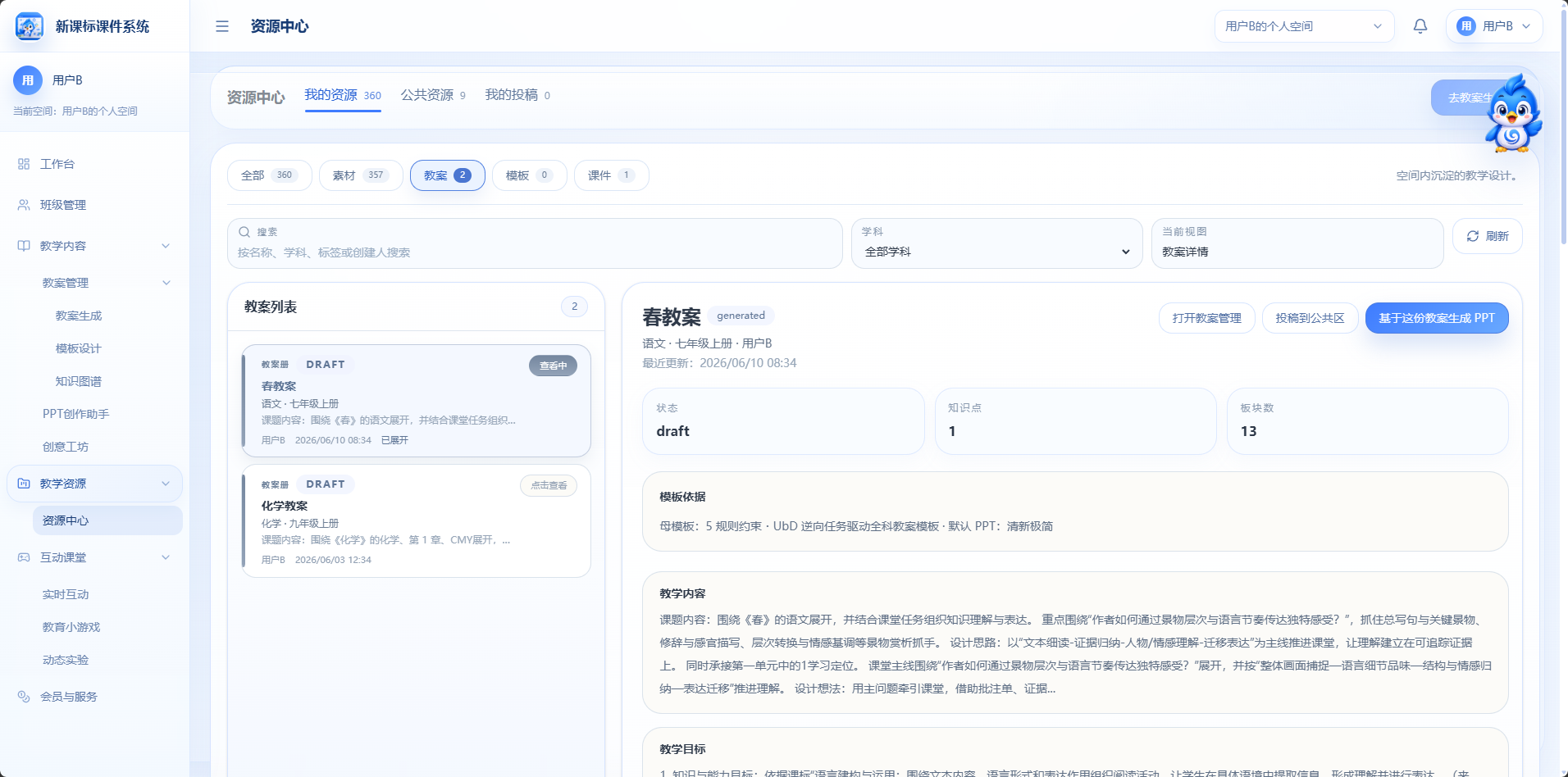
Task: Click the 教学资源 folder icon
Action: coord(24,484)
